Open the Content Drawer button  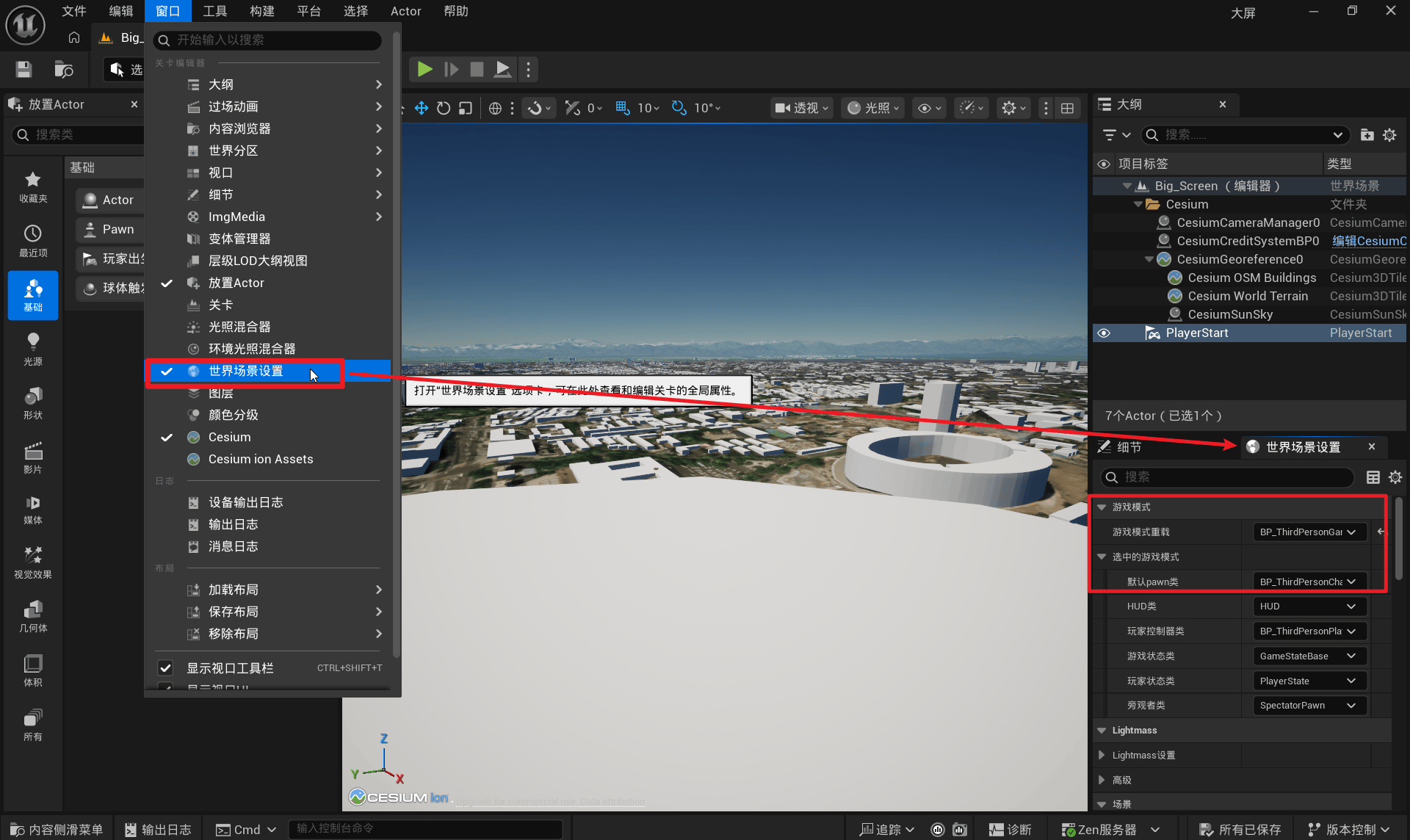[x=57, y=829]
